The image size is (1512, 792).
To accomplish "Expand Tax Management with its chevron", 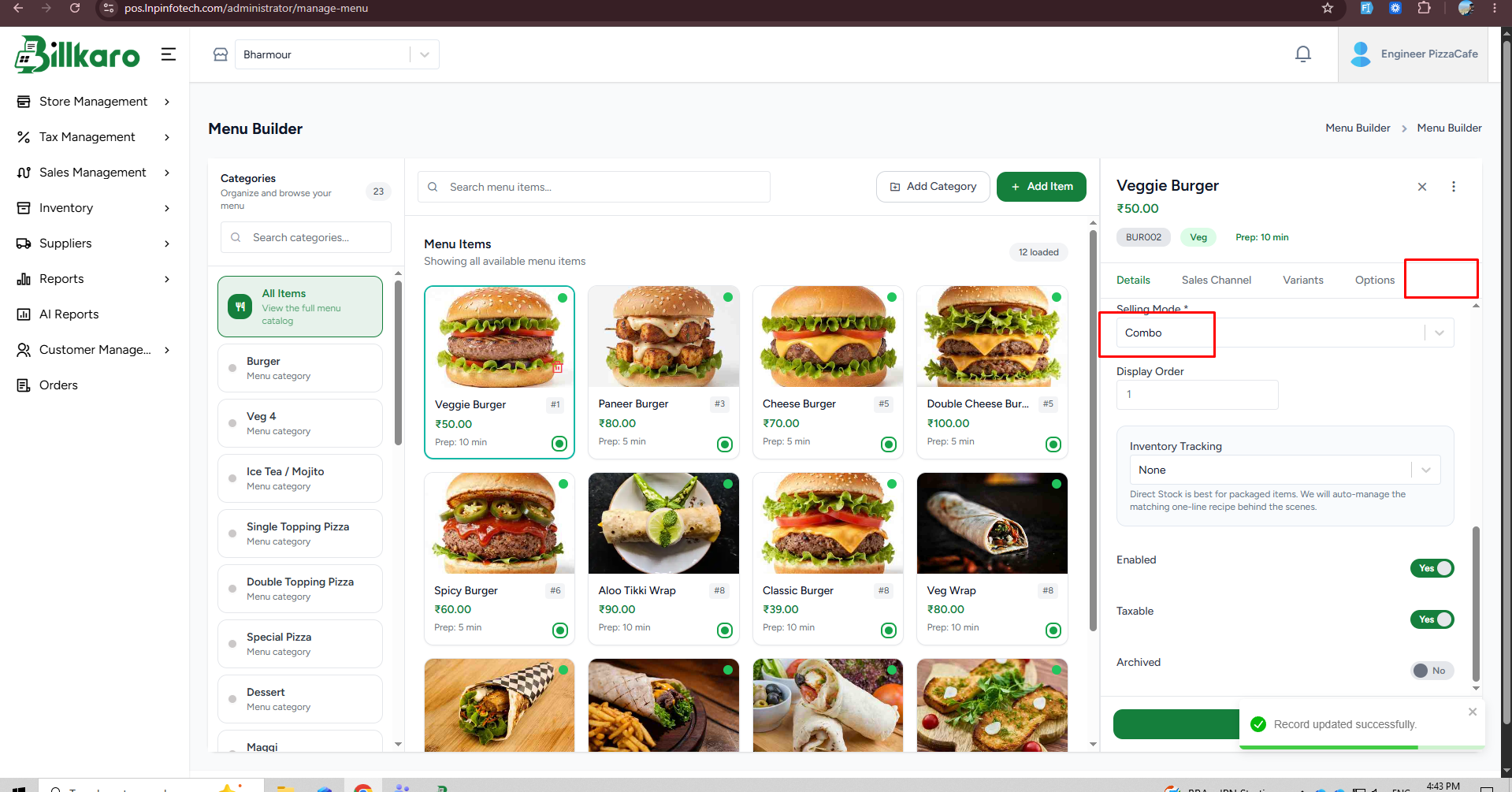I will click(167, 137).
